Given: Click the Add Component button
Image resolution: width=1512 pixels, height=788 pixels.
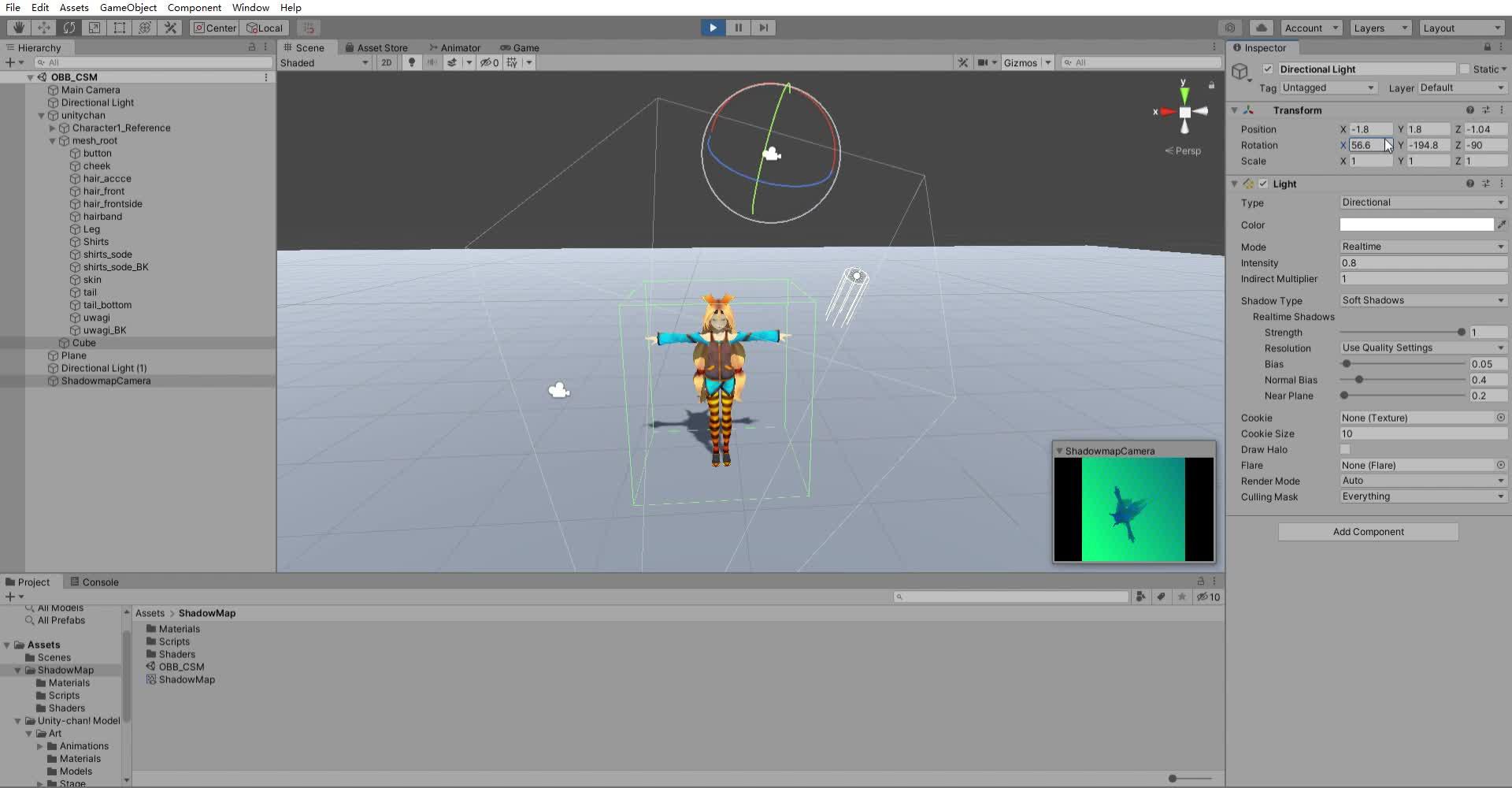Looking at the screenshot, I should point(1368,531).
